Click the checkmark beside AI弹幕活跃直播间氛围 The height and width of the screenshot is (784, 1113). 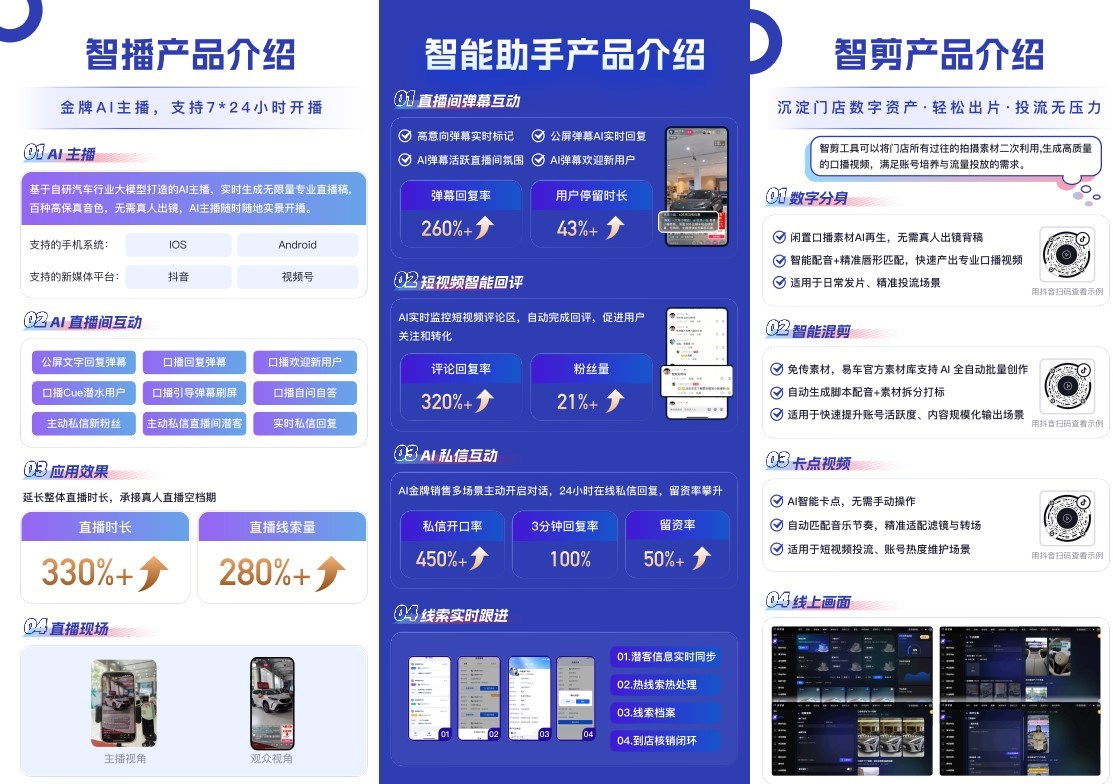405,160
